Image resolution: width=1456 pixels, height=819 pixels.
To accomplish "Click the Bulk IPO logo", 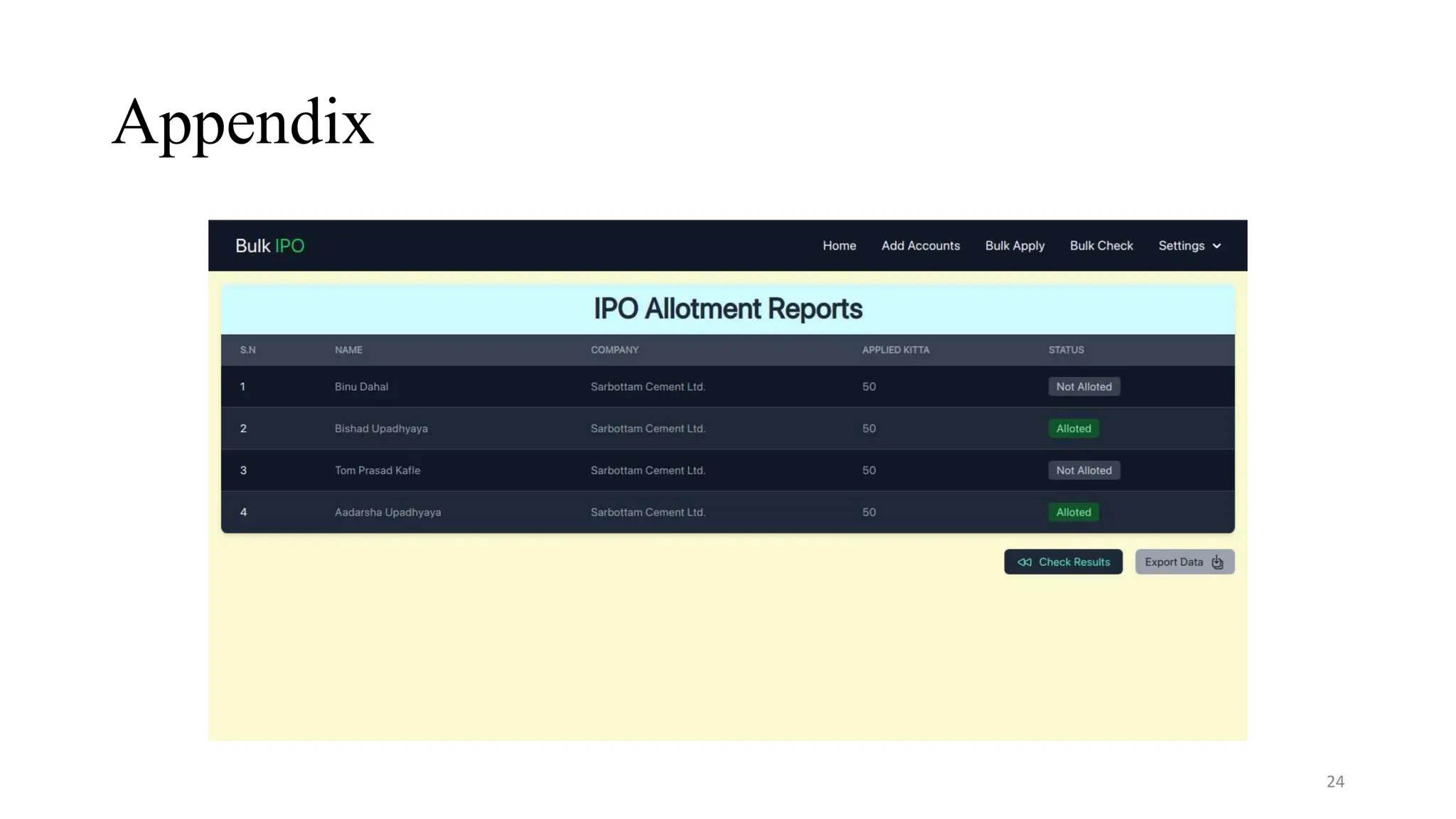I will coord(269,246).
